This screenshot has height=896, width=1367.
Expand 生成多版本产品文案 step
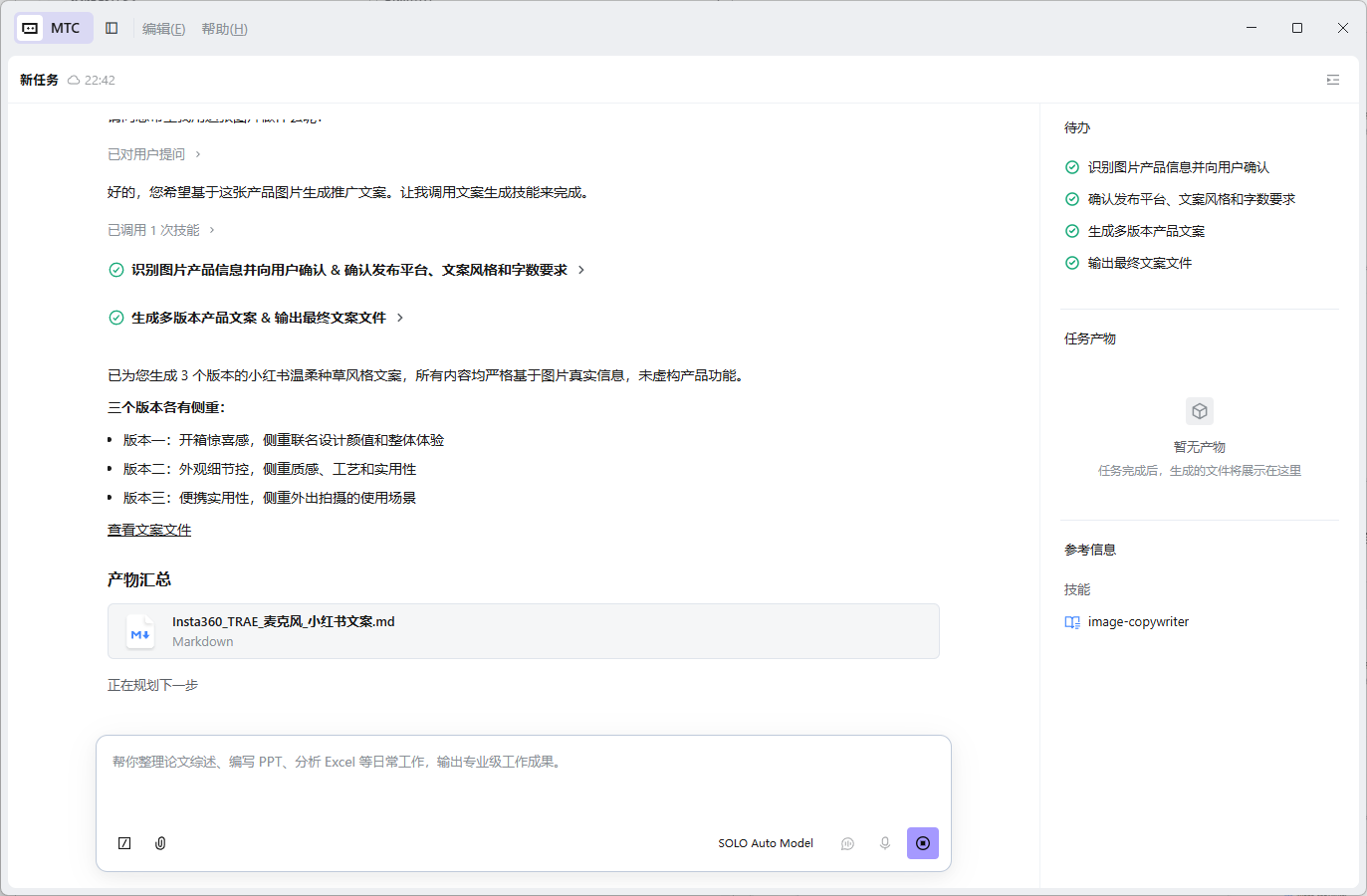click(257, 318)
